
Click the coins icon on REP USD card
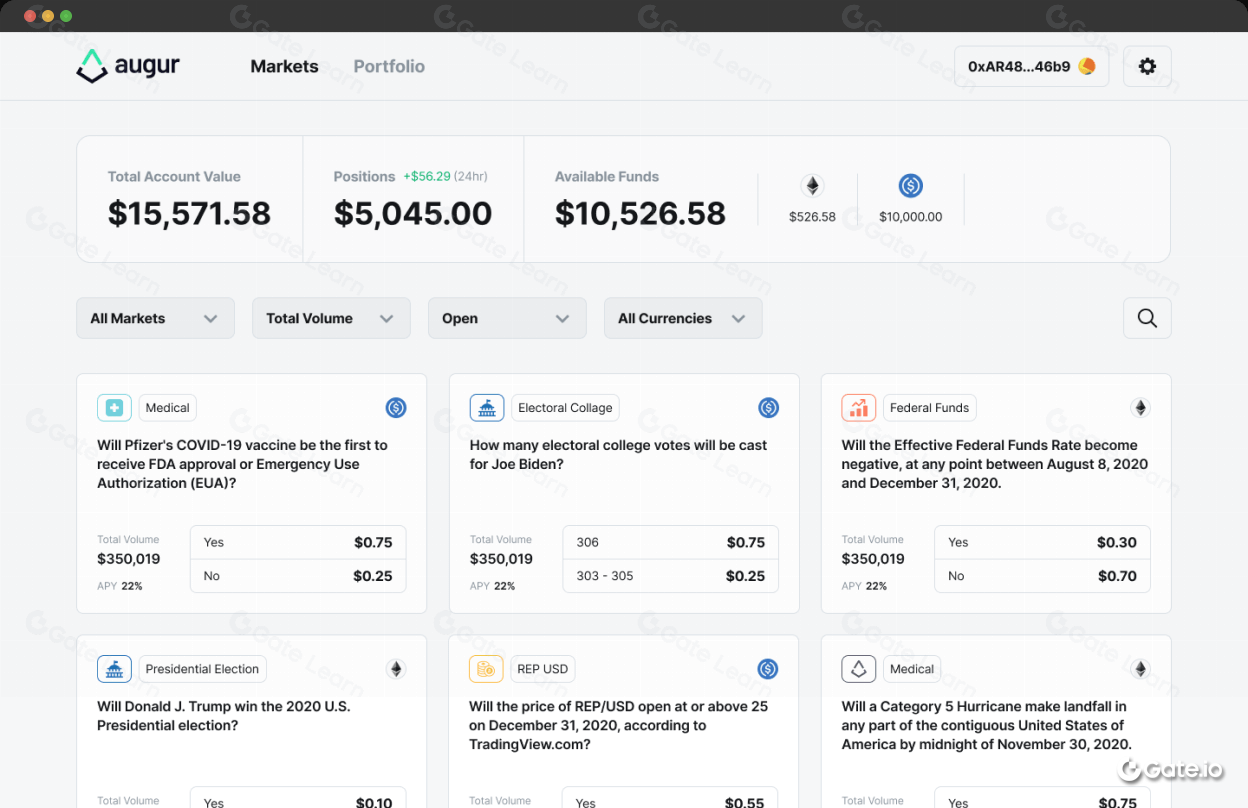pyautogui.click(x=487, y=669)
